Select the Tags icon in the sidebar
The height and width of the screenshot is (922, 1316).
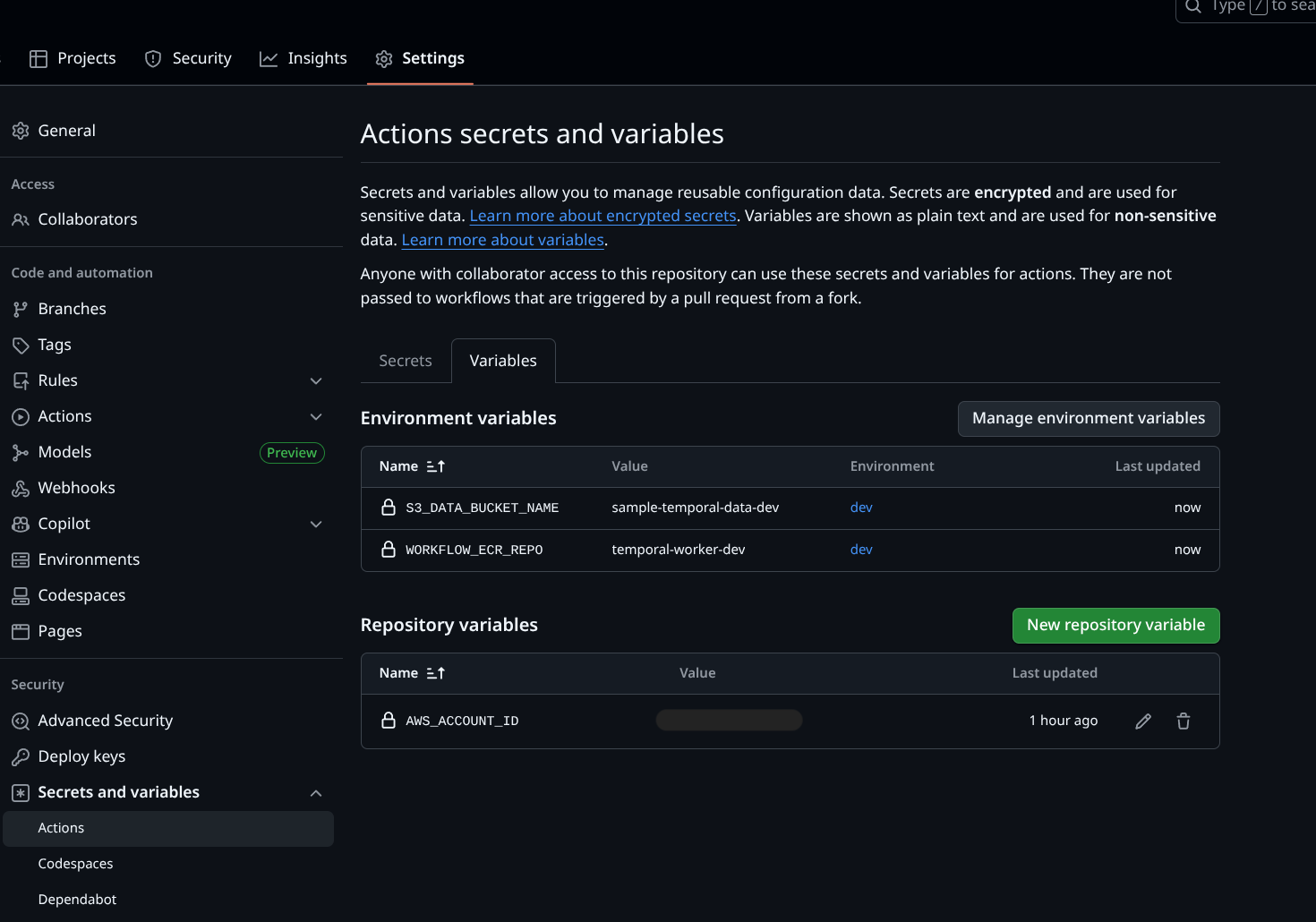tap(20, 344)
